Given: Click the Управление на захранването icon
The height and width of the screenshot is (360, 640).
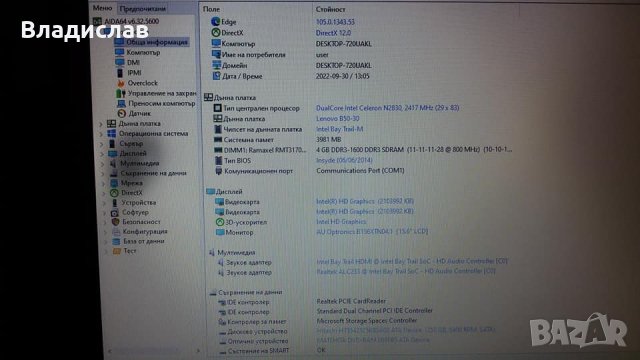Looking at the screenshot, I should (121, 93).
